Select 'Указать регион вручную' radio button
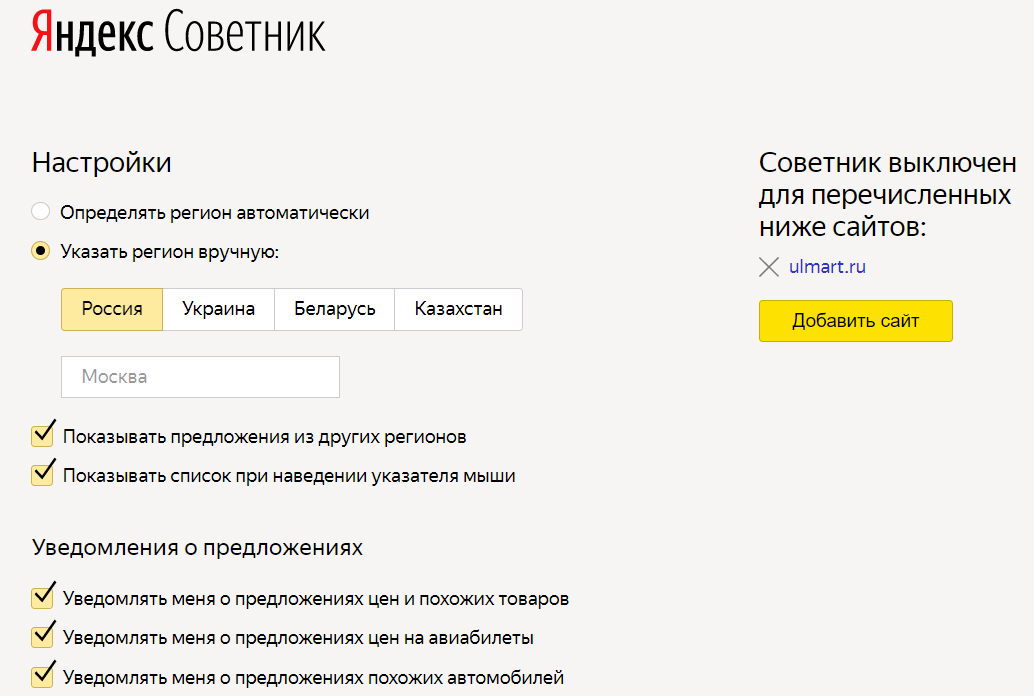The image size is (1034, 696). (x=41, y=251)
